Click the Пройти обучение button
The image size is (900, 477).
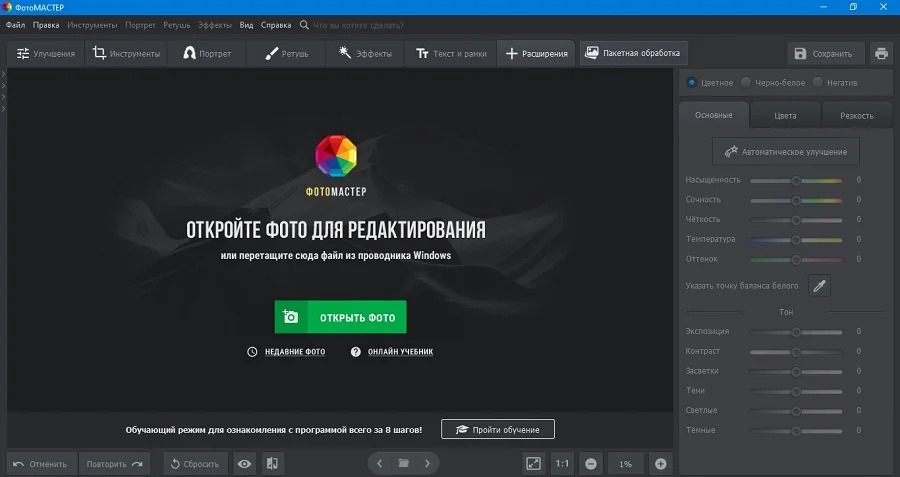coord(498,429)
